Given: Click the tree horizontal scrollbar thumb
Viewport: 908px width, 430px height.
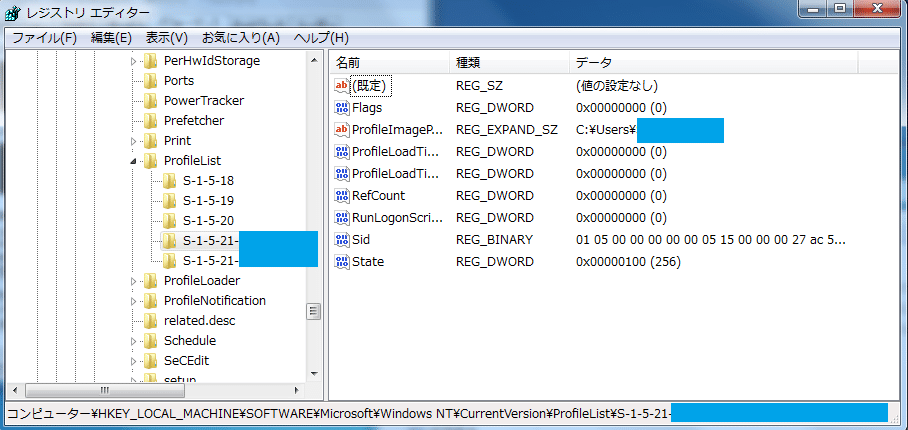Looking at the screenshot, I should click(105, 390).
